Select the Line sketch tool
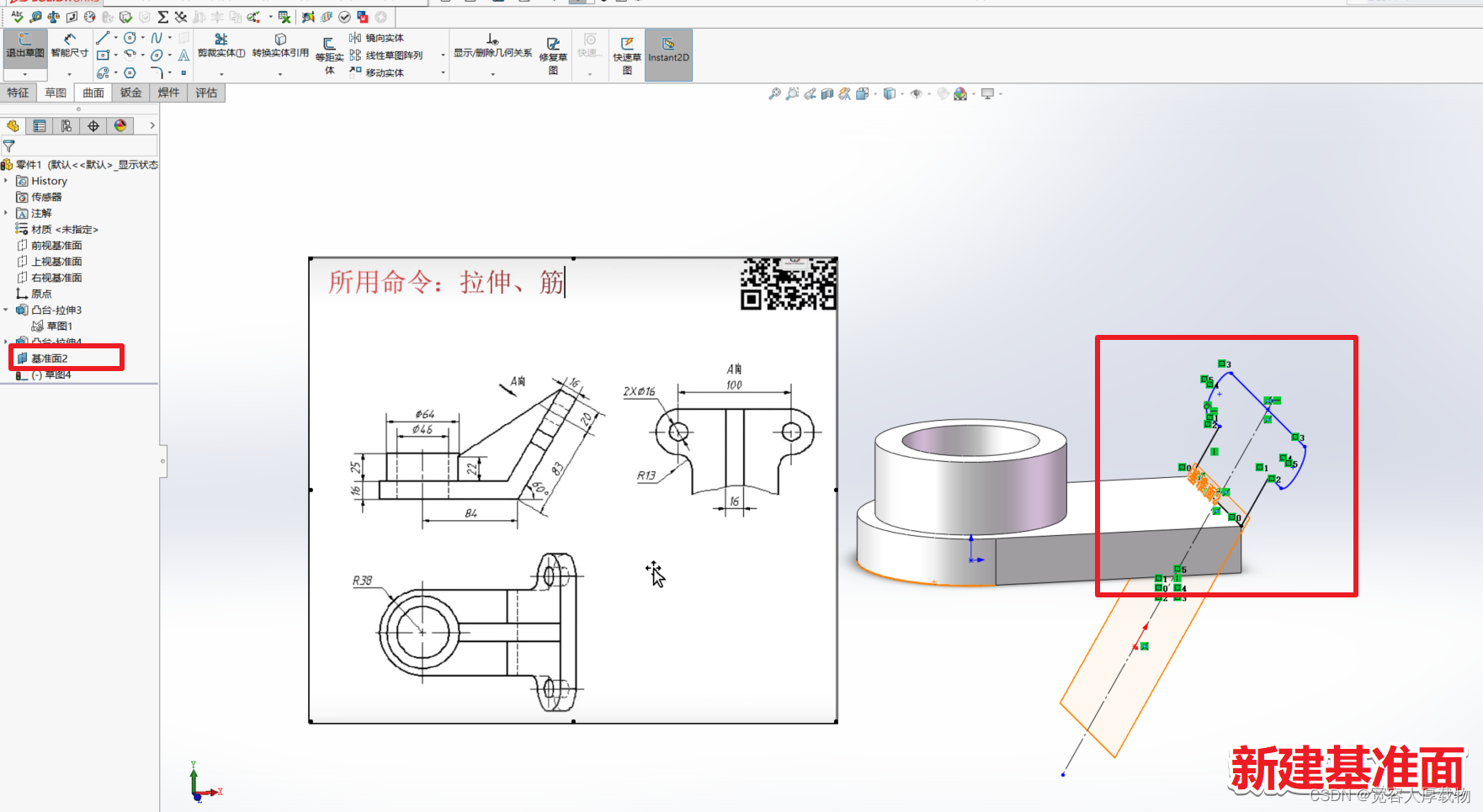 click(103, 38)
